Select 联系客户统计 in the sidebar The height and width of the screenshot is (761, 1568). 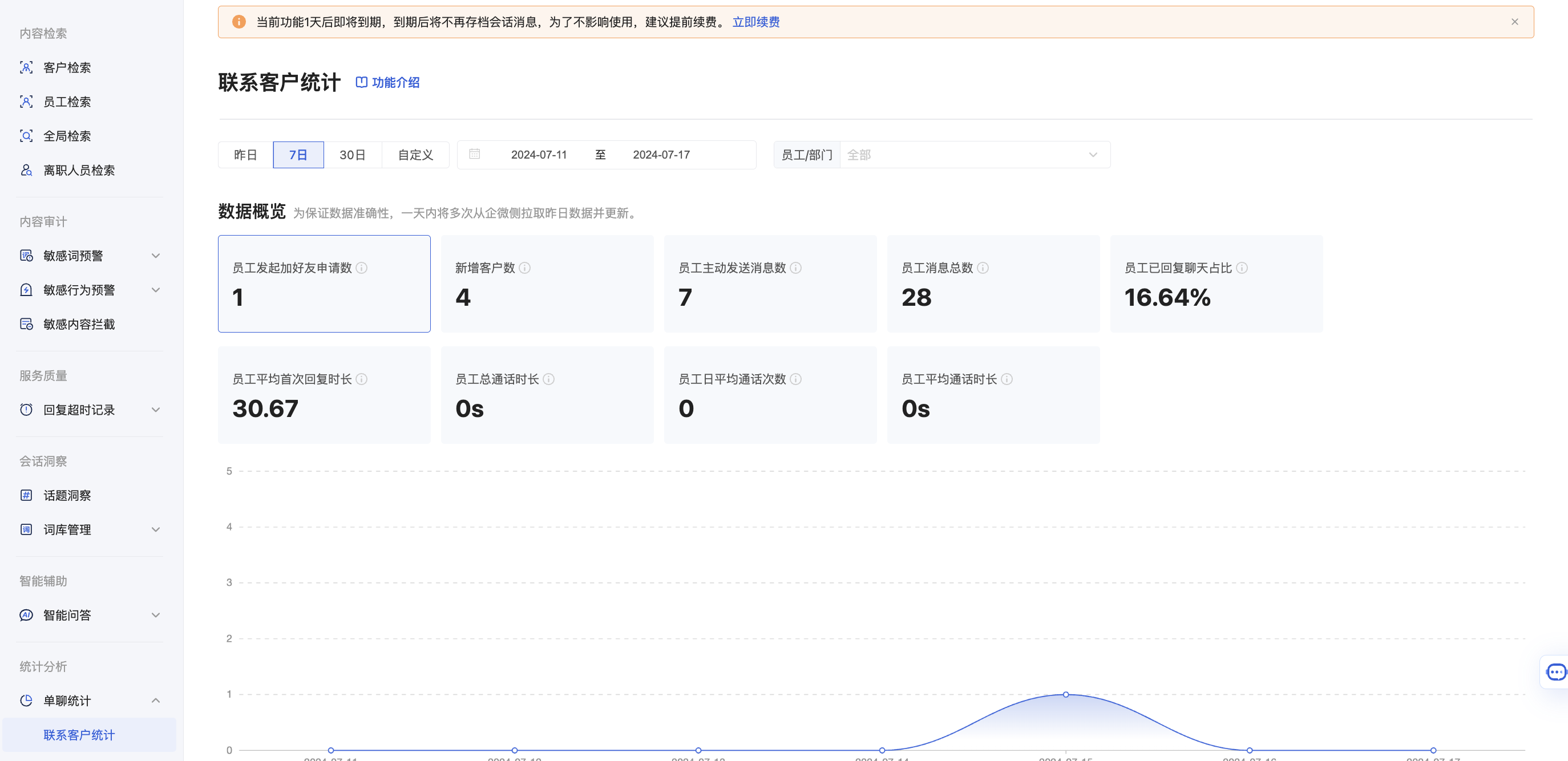pos(90,735)
